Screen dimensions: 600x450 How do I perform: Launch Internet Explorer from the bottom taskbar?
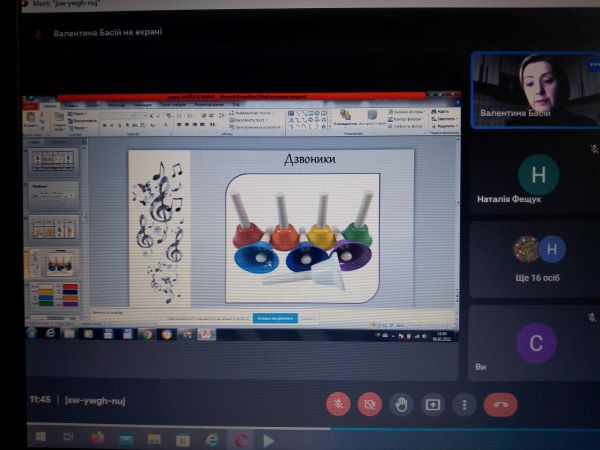(x=211, y=440)
